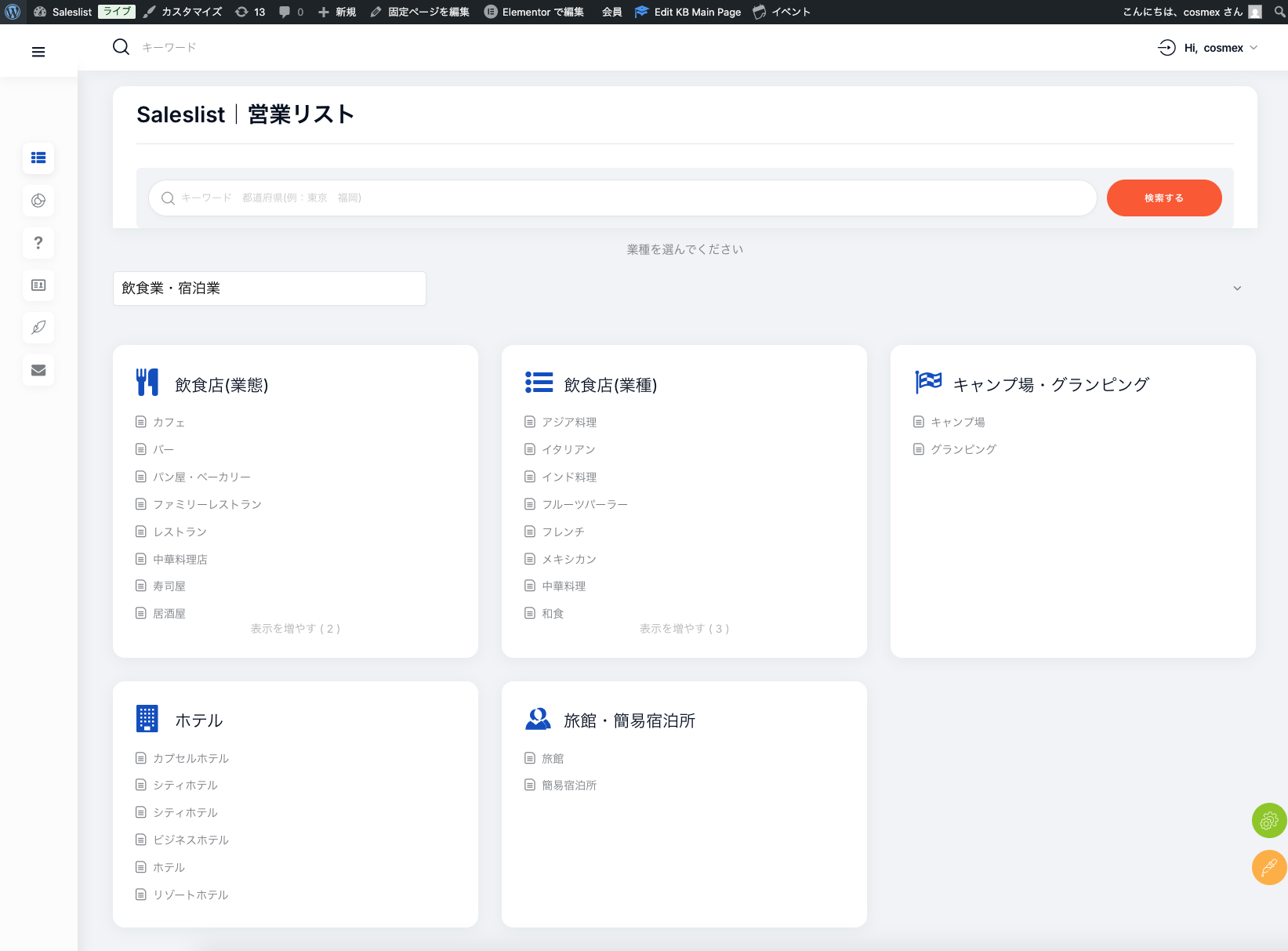
Task: Click the orange 検索する button
Action: tap(1164, 198)
